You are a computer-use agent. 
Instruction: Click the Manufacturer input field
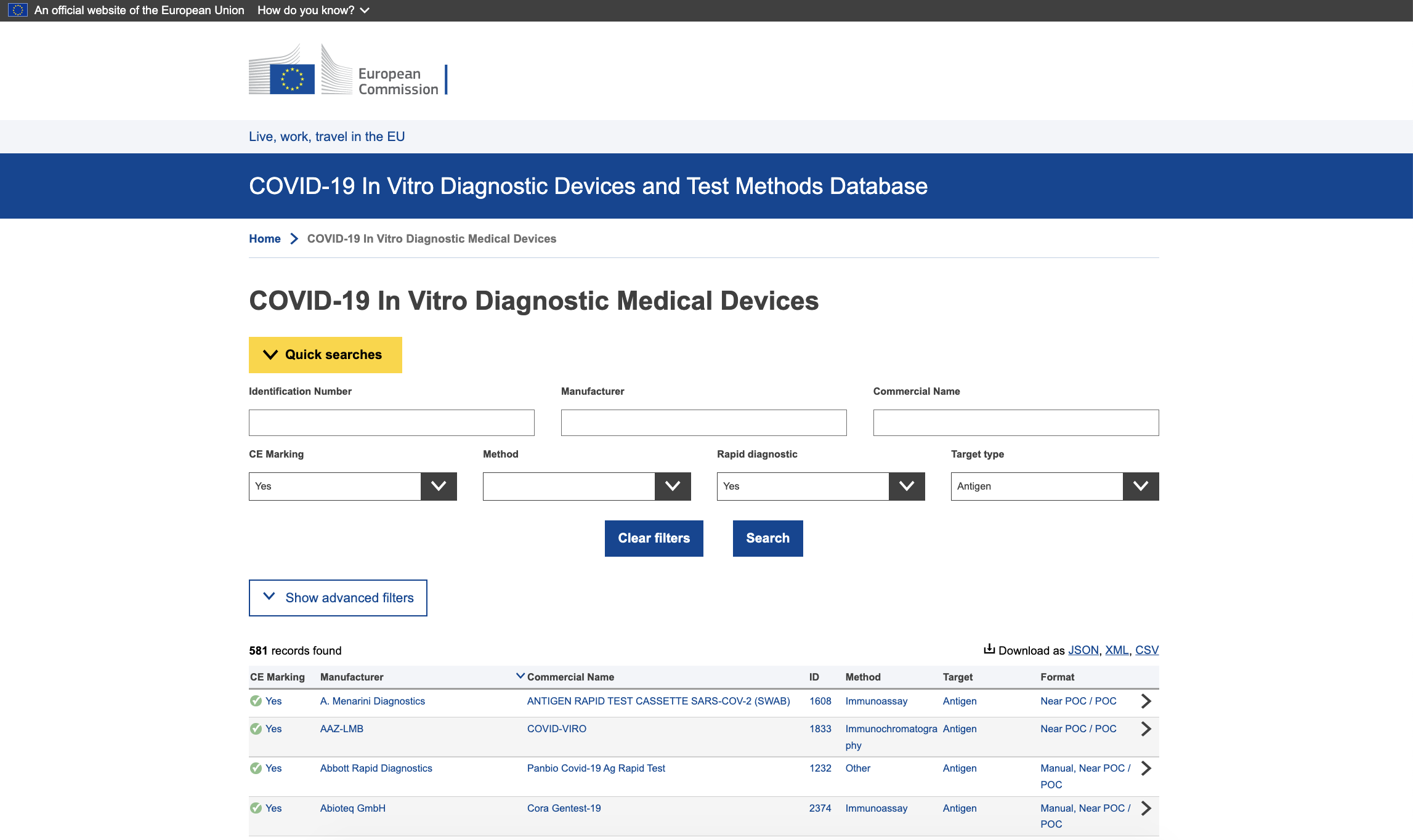[703, 423]
